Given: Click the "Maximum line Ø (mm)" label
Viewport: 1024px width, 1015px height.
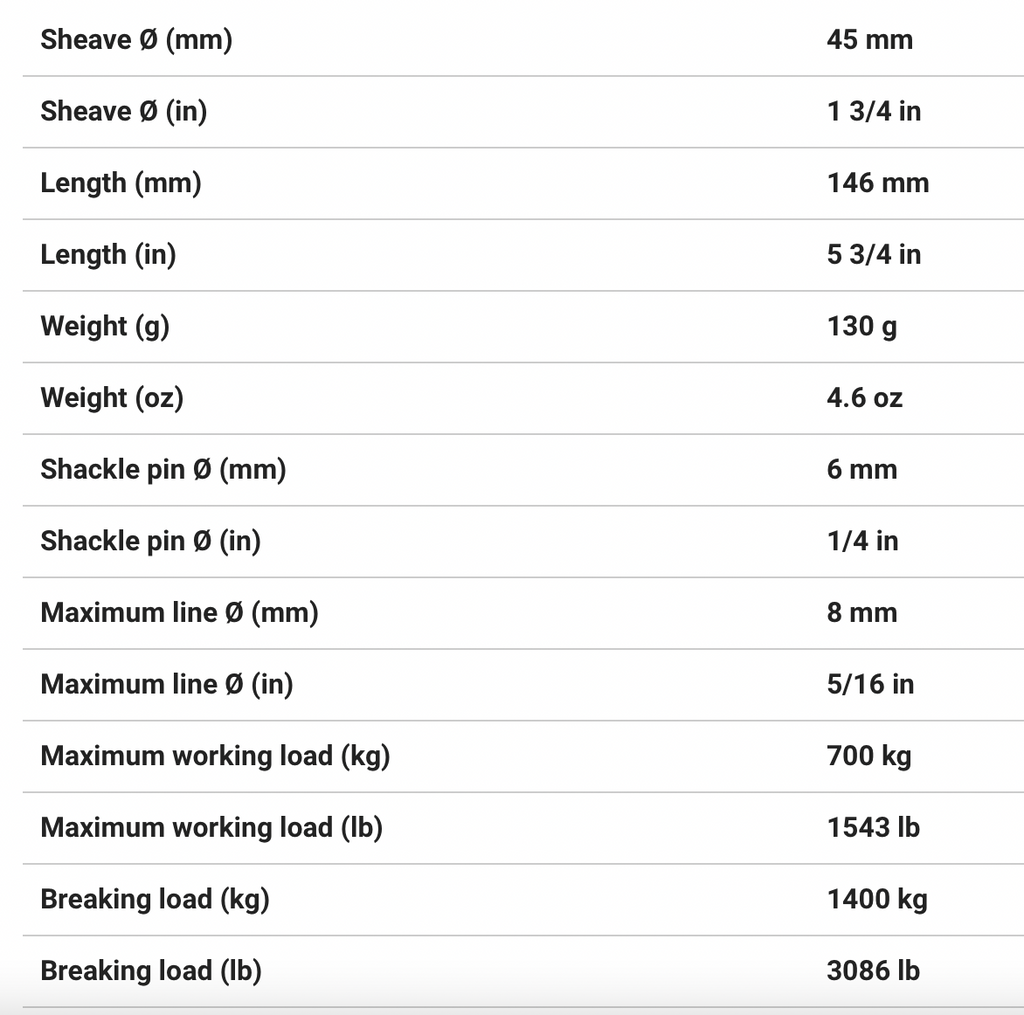Looking at the screenshot, I should click(x=179, y=613).
